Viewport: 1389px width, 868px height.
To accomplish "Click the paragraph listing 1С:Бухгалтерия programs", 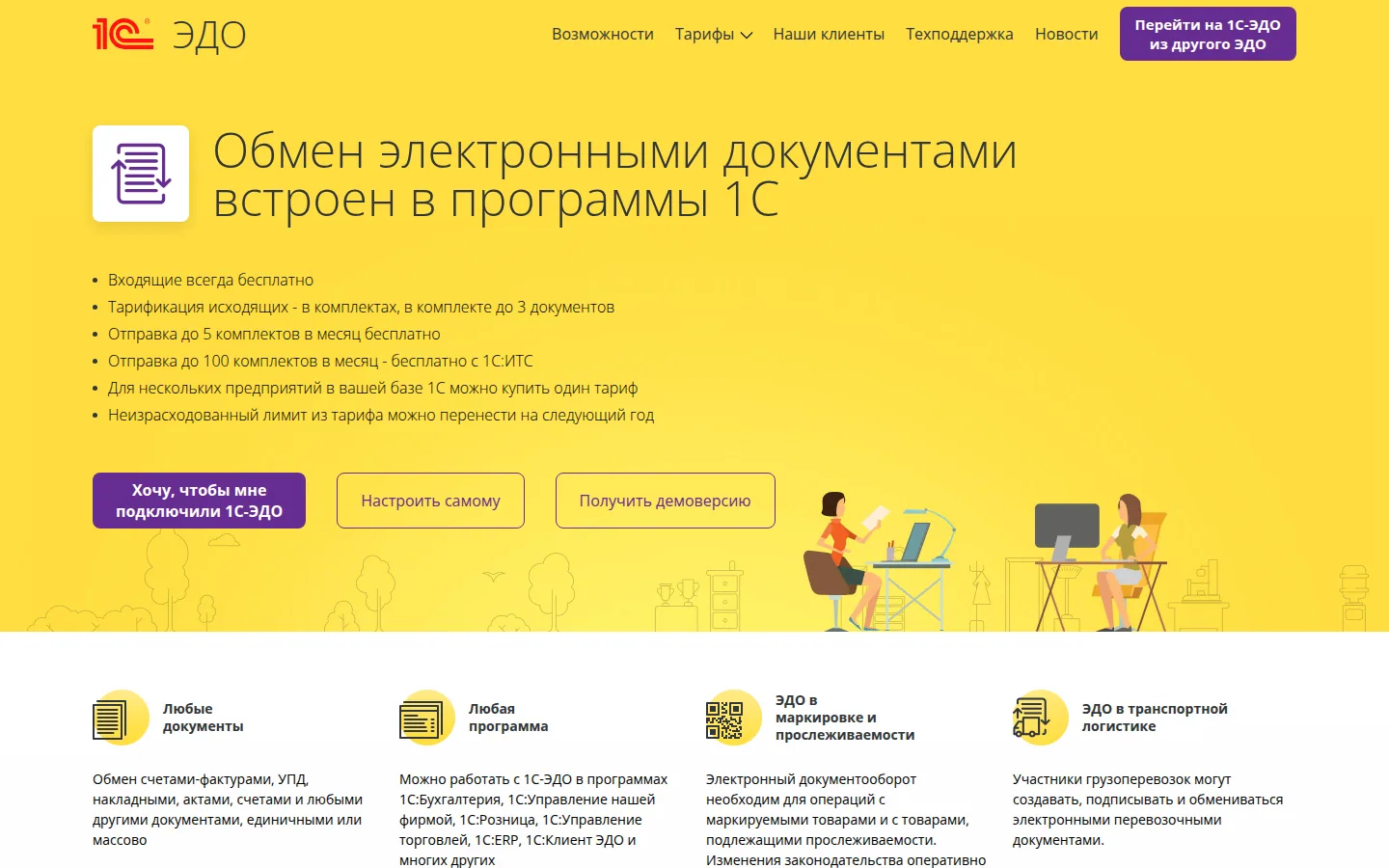I will tap(533, 820).
